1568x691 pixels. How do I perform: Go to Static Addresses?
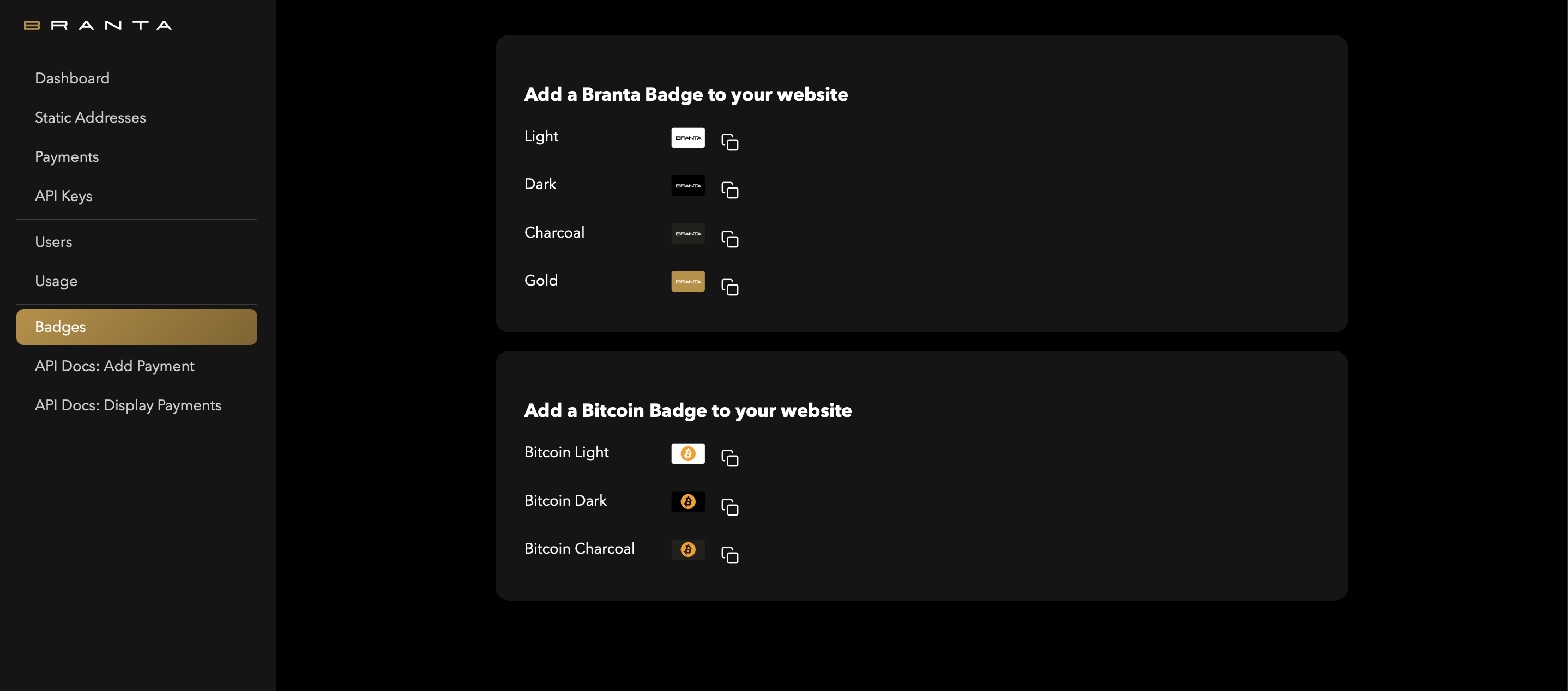click(x=90, y=117)
